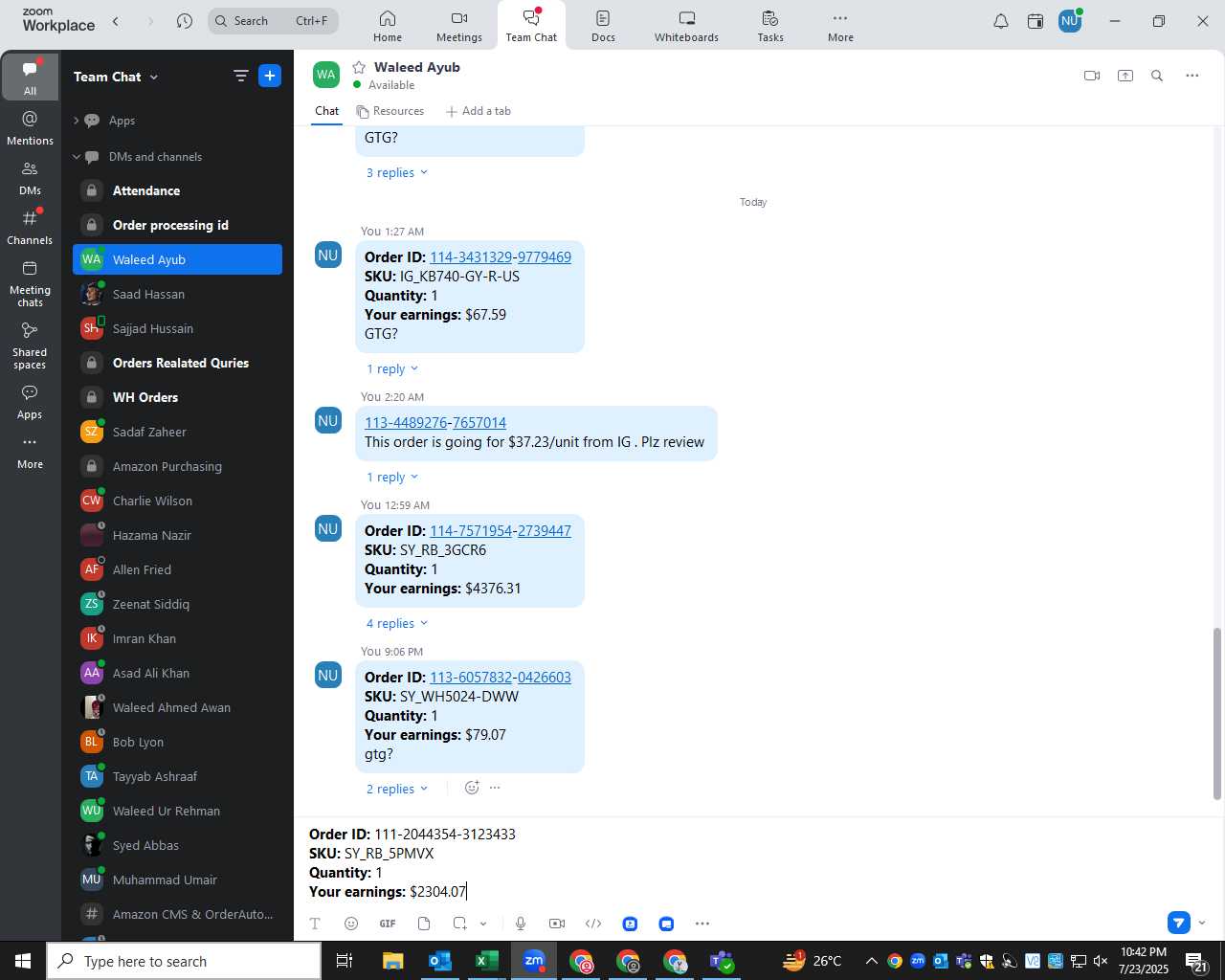Open Order processing id channel
Image resolution: width=1225 pixels, height=980 pixels.
177,226
